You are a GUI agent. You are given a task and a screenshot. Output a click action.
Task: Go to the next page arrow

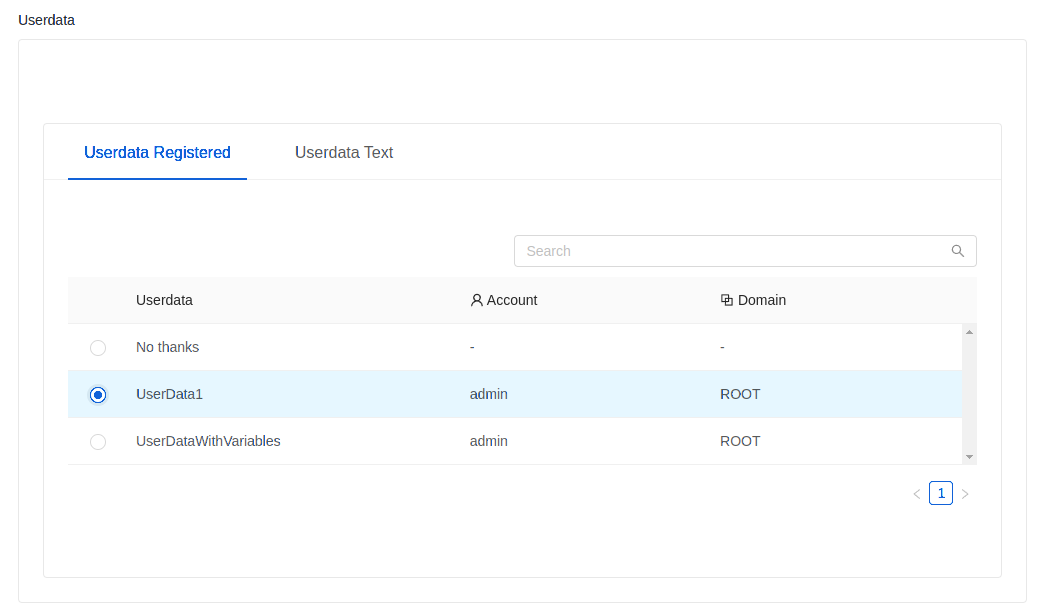pyautogui.click(x=965, y=494)
